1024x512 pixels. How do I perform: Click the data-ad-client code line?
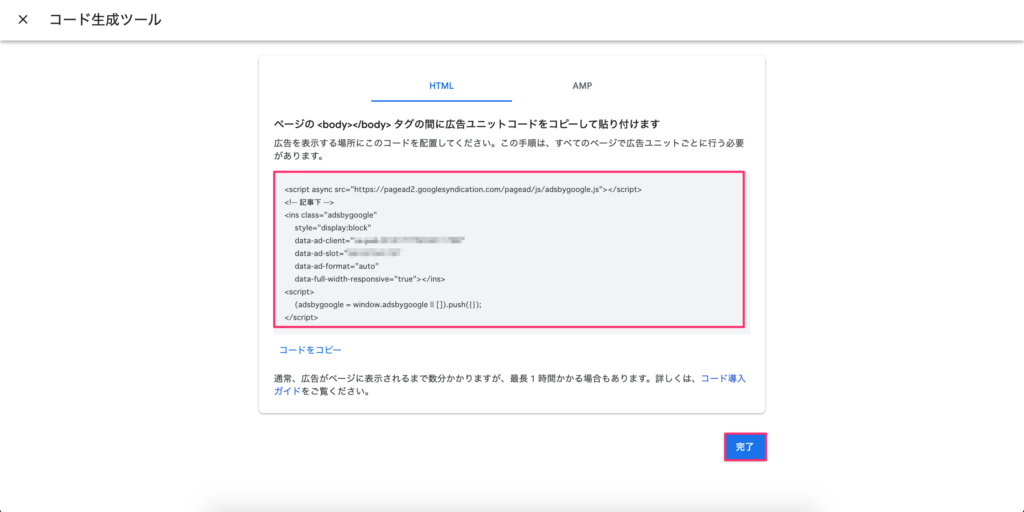coord(379,240)
